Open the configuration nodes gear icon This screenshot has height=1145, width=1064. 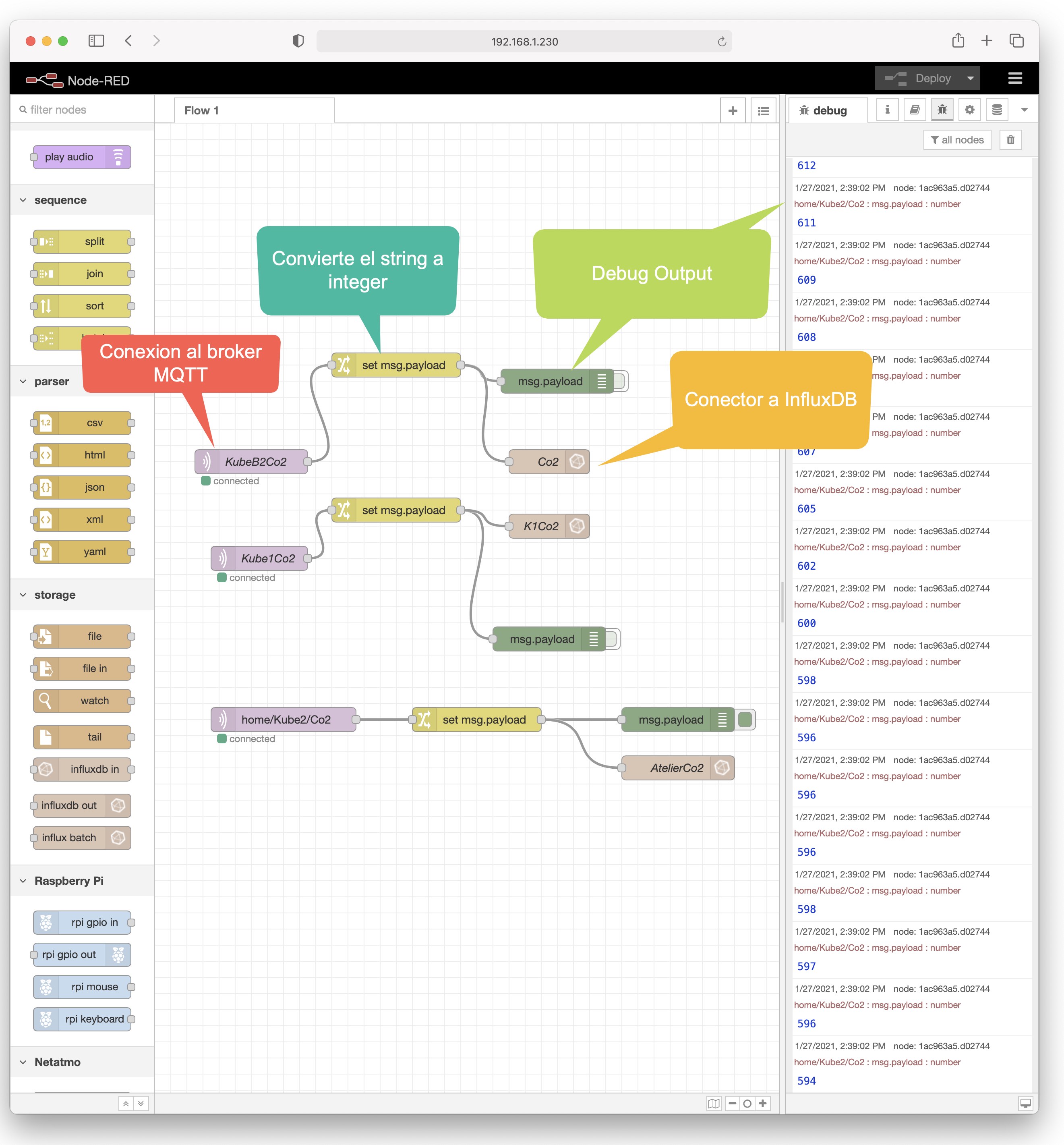point(970,110)
